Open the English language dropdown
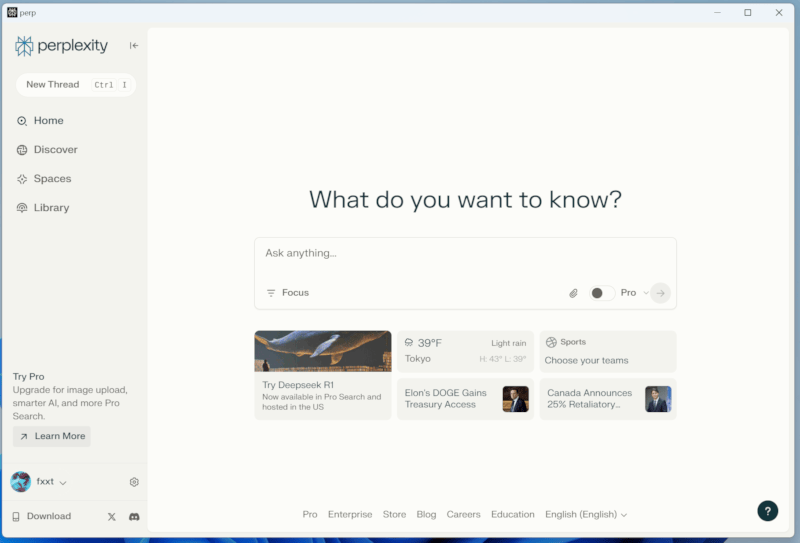The image size is (800, 543). 585,514
